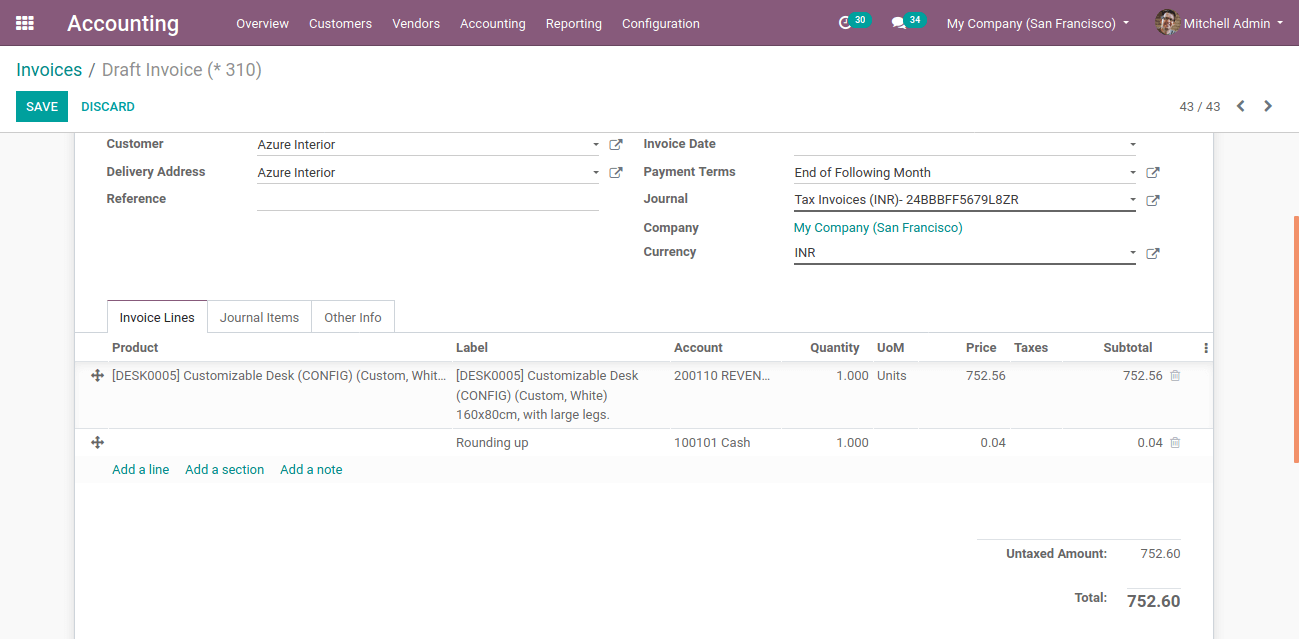The image size is (1299, 639).
Task: Click the Reference input field
Action: click(x=427, y=199)
